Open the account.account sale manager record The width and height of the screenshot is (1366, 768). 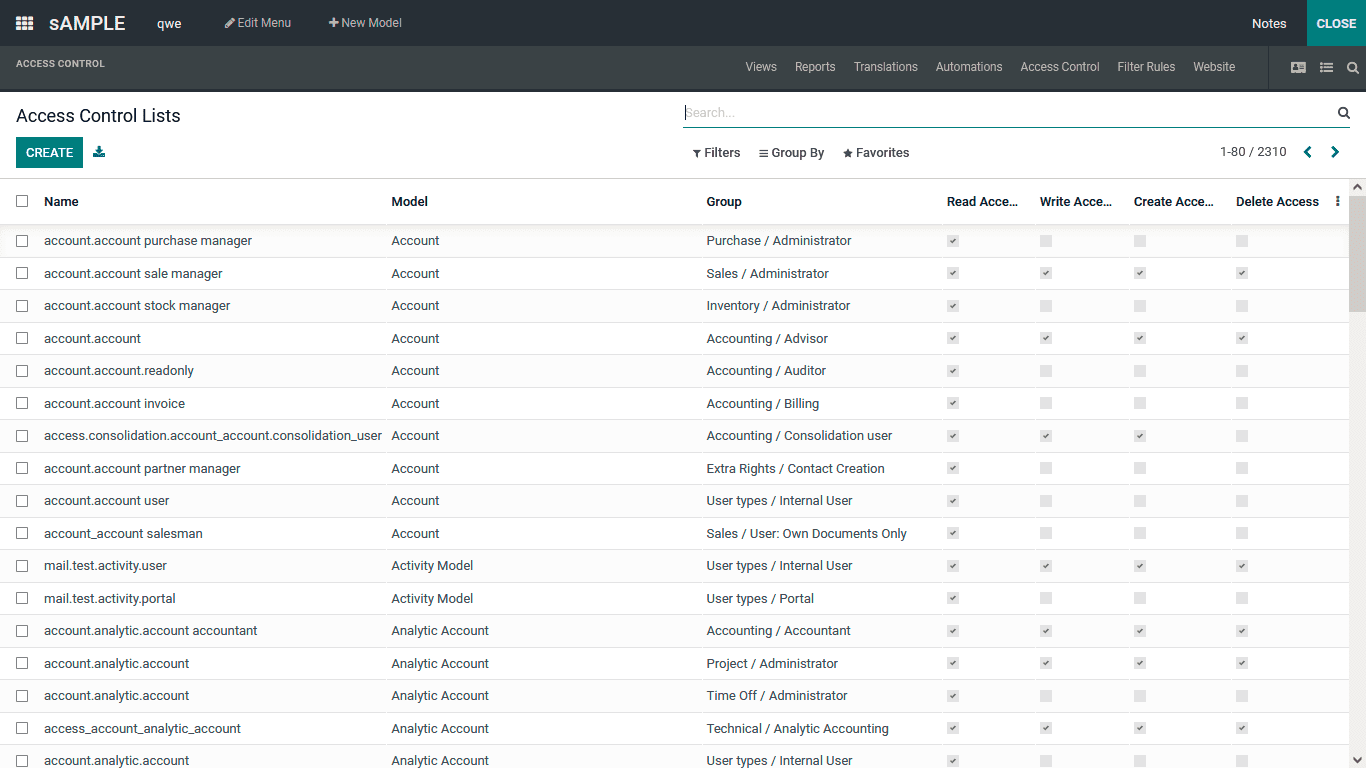[x=132, y=273]
